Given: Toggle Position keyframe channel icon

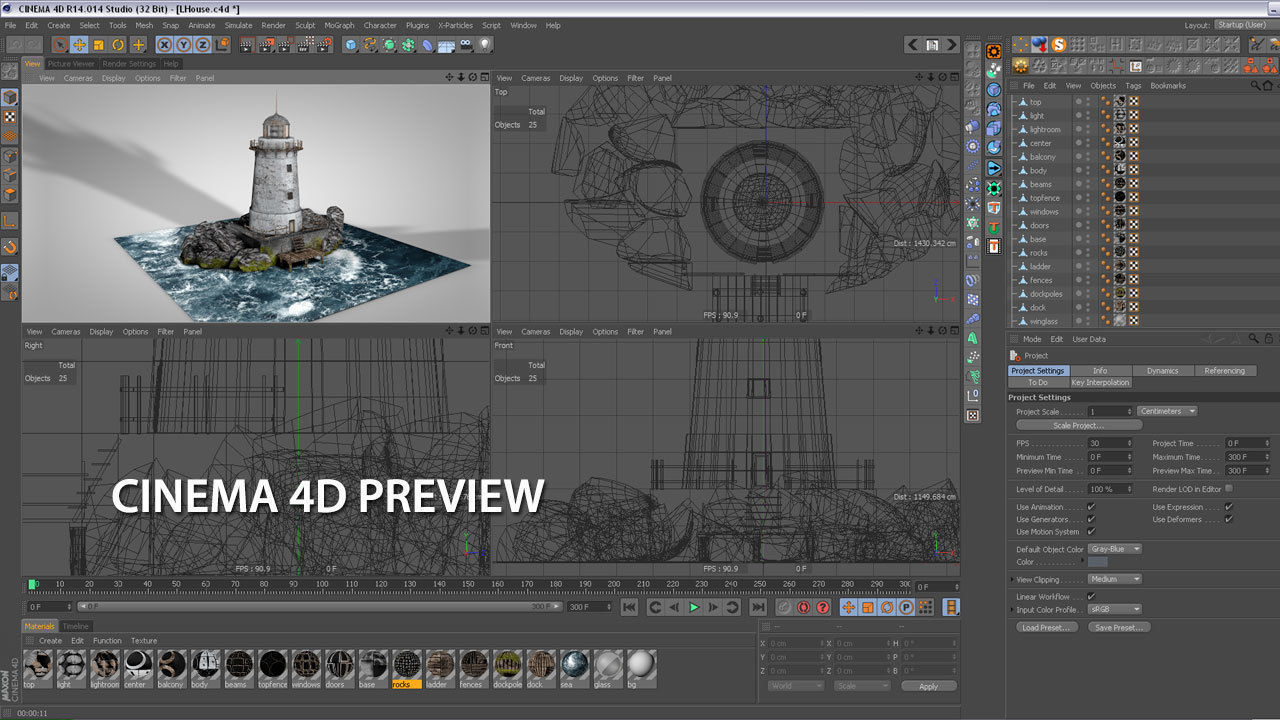Looking at the screenshot, I should [848, 607].
